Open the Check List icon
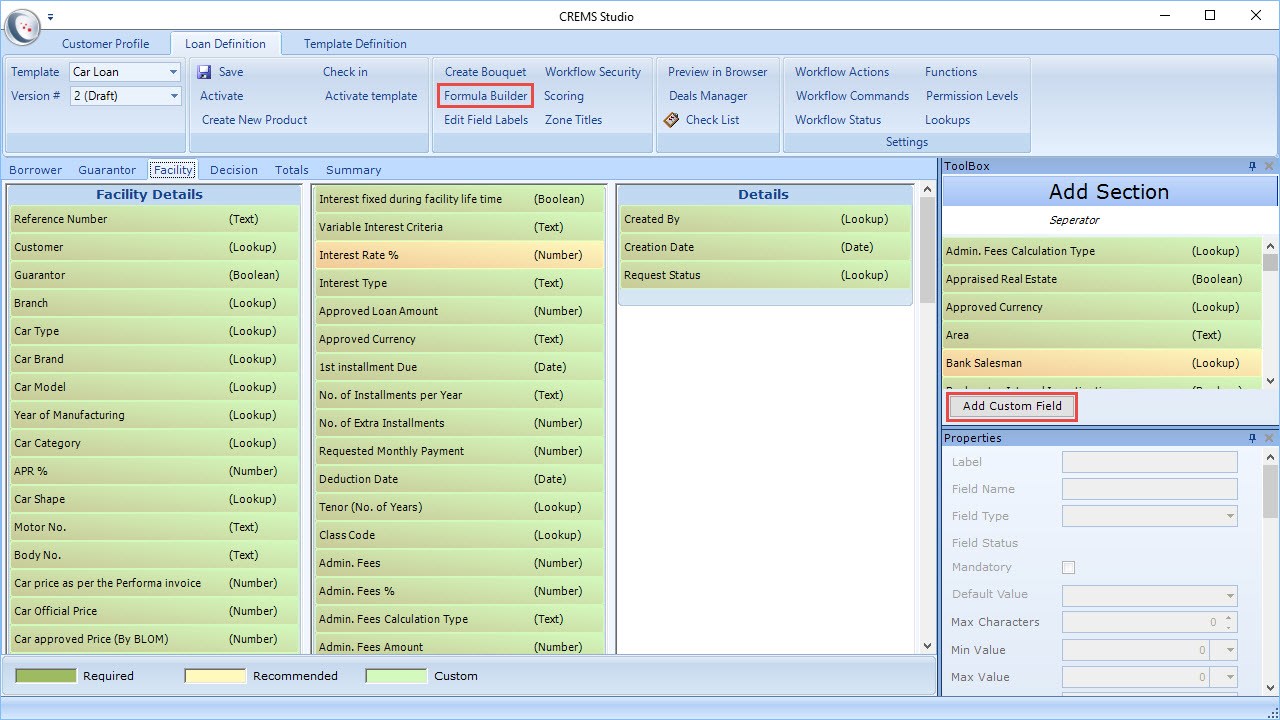Image resolution: width=1280 pixels, height=720 pixels. (x=671, y=120)
